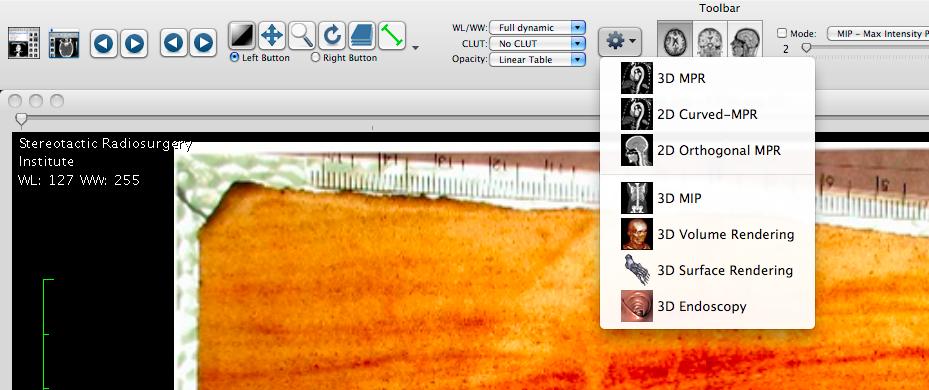Open the MIP - Max Intensity mode selector

point(877,34)
